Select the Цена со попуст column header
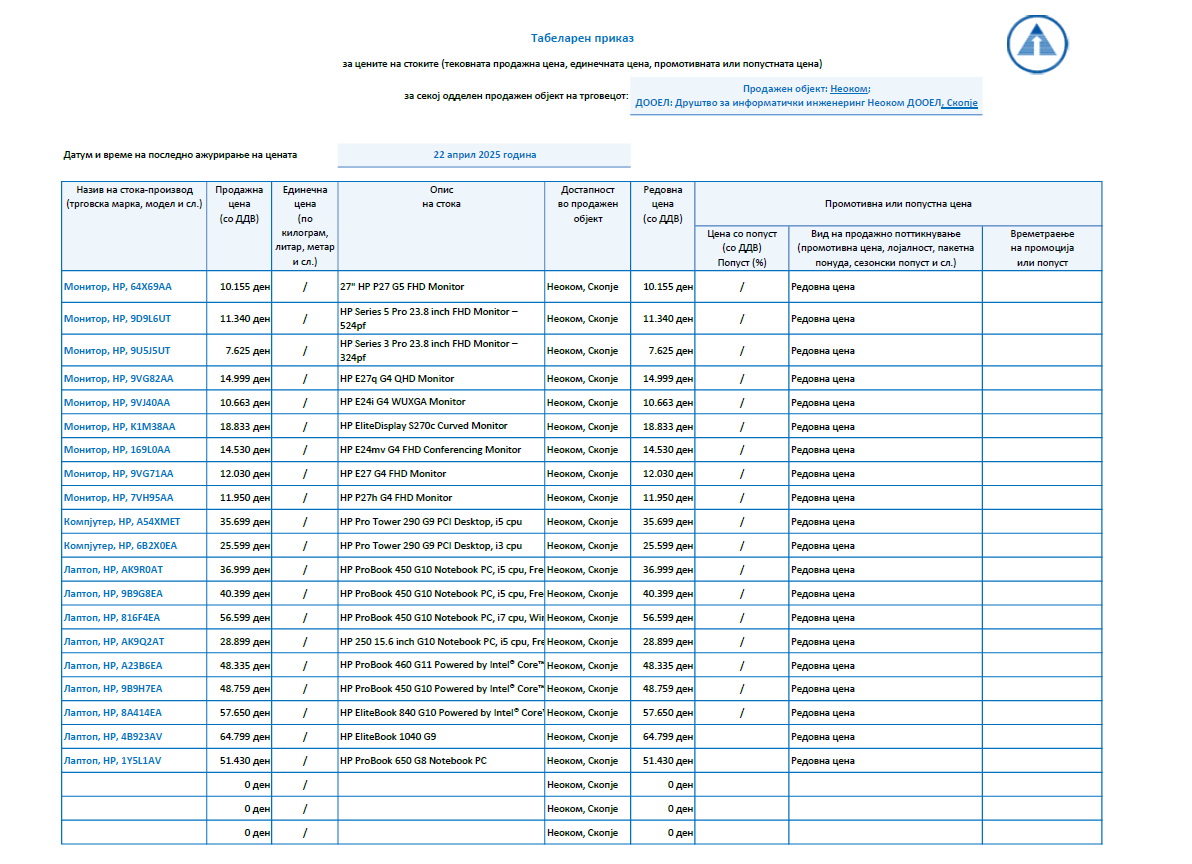 pos(742,248)
